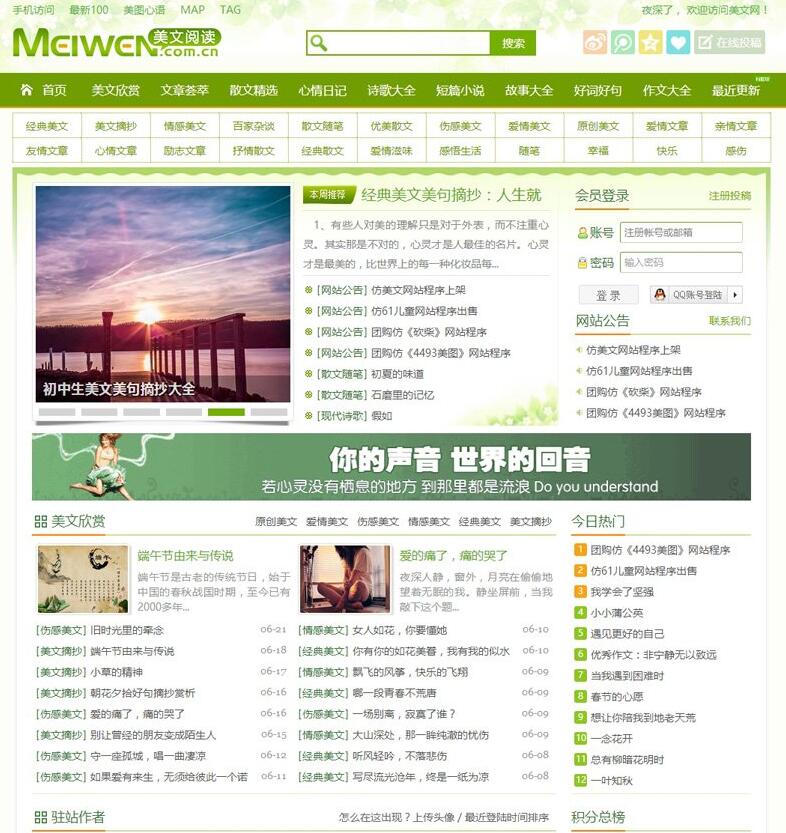Open the 励志文章 category cell
786x833 pixels.
tap(184, 151)
